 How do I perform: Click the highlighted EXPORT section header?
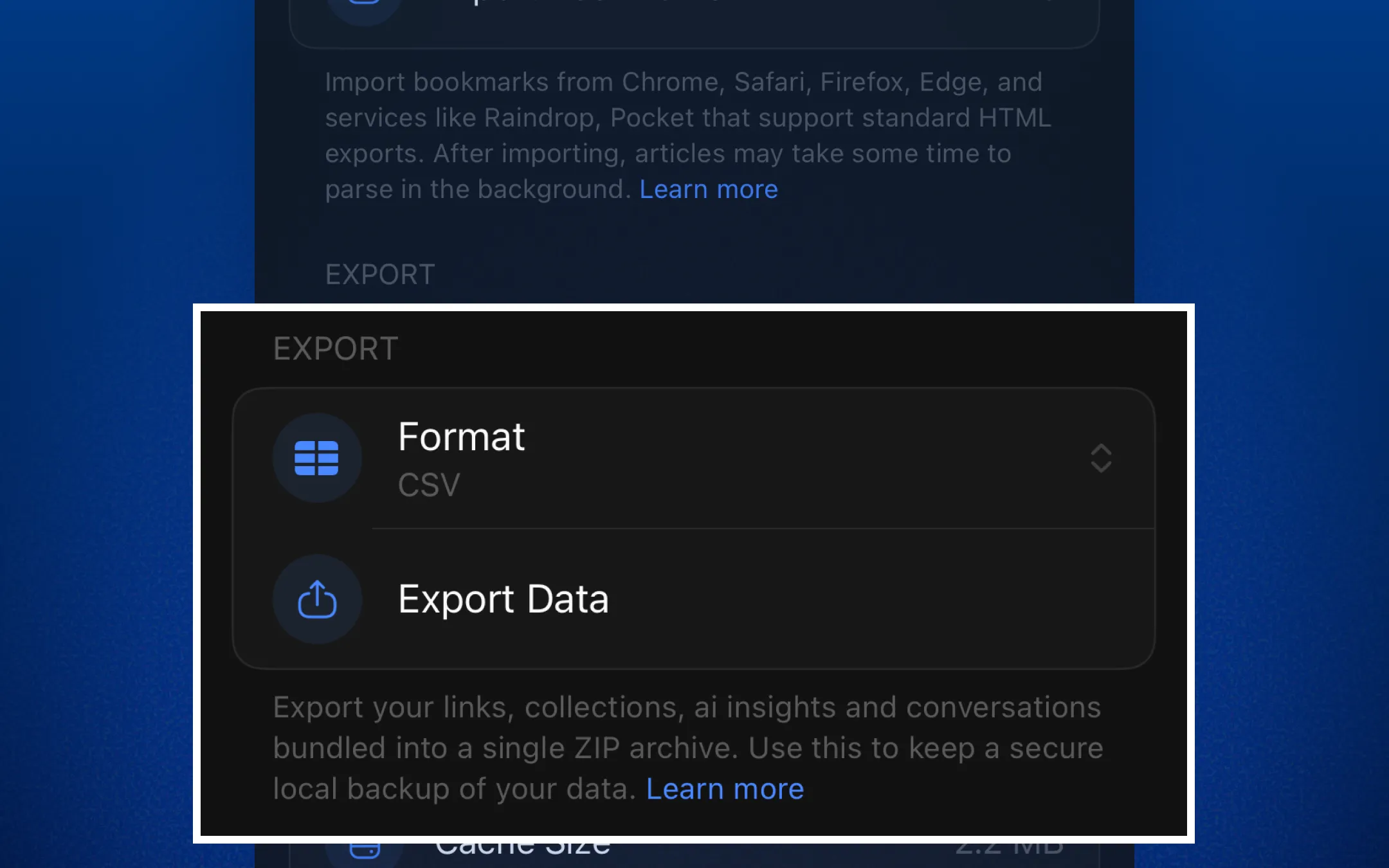[x=336, y=349]
